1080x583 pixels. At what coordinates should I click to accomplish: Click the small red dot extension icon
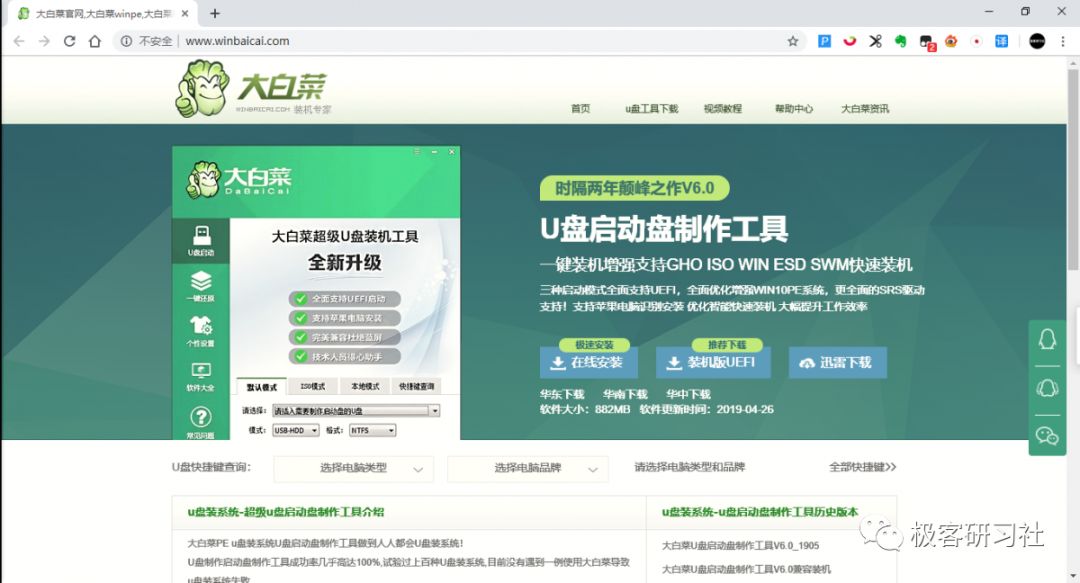976,41
